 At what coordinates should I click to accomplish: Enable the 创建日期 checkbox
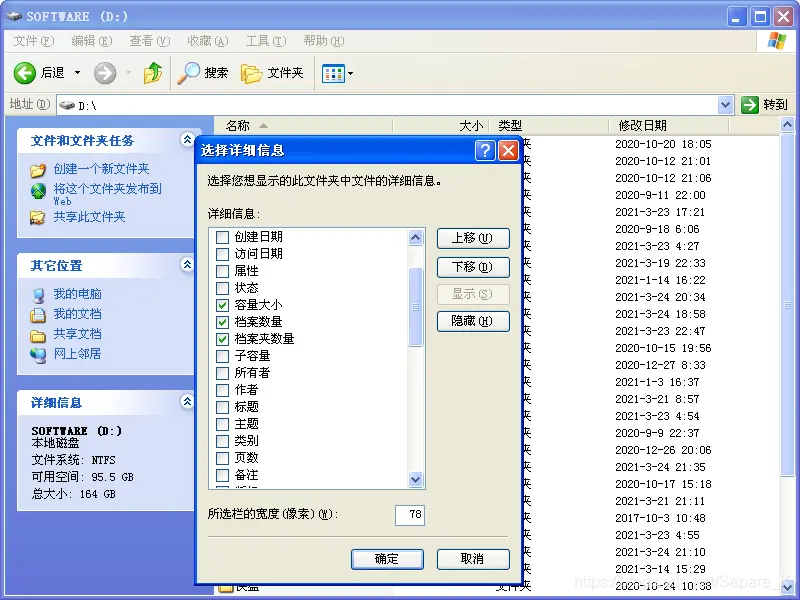click(222, 237)
